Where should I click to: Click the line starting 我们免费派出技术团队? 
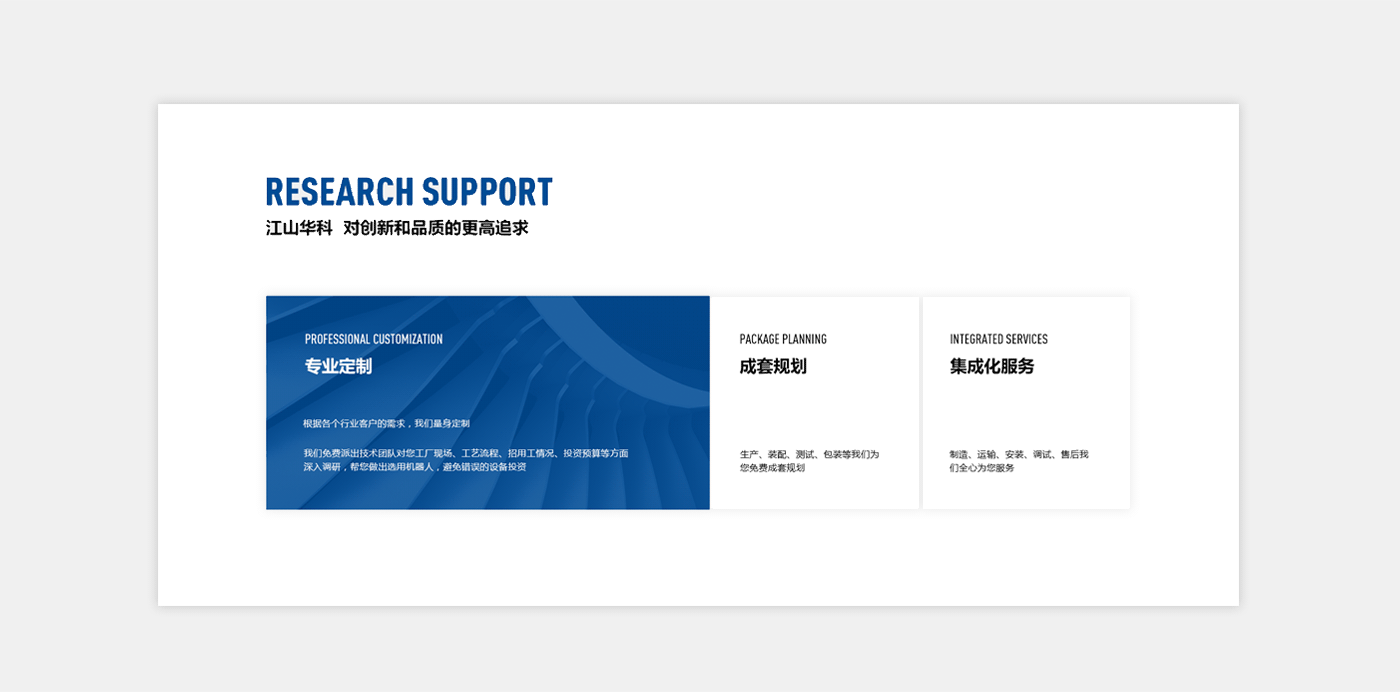click(x=466, y=453)
